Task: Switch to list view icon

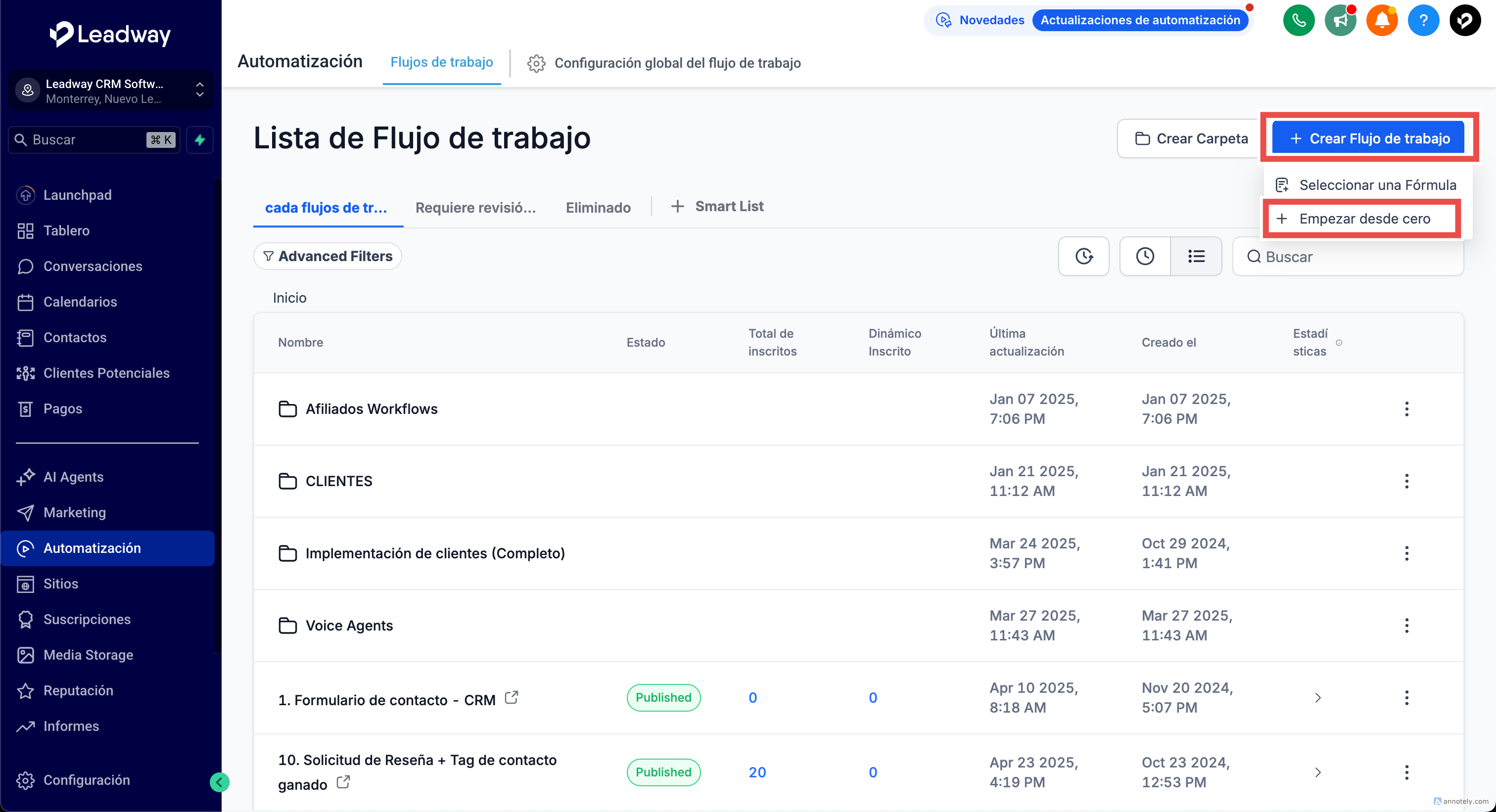Action: pos(1196,256)
